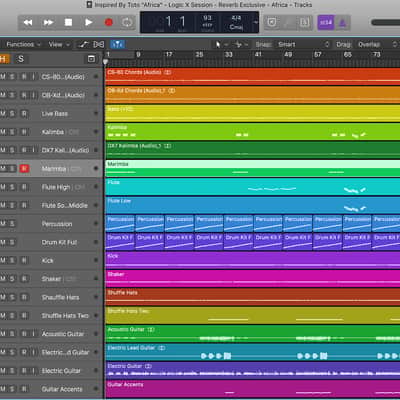
Task: Click the Kalimba track status dot
Action: (96, 132)
